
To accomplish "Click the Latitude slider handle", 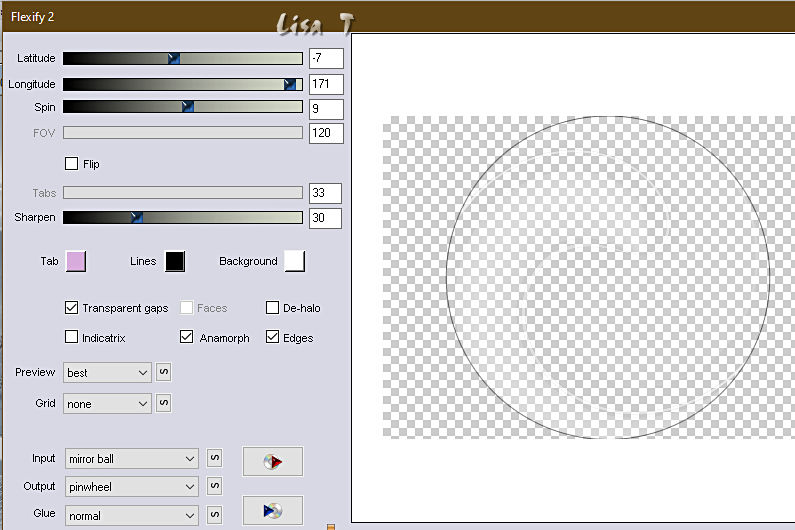I will (x=174, y=58).
